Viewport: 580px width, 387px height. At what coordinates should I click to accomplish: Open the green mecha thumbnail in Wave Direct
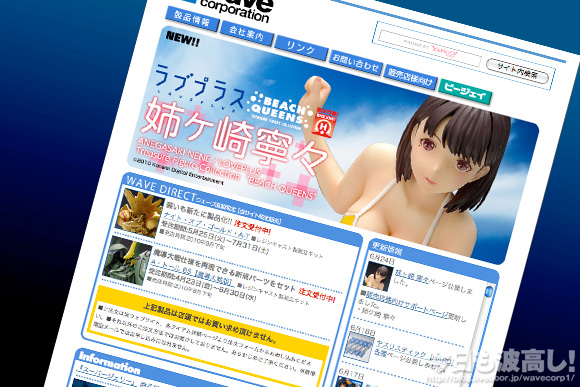[x=127, y=260]
